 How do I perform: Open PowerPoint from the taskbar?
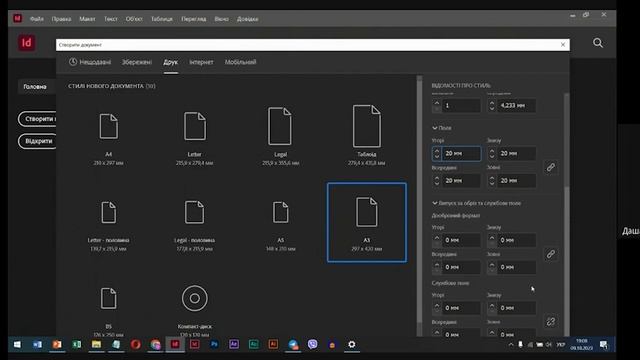tap(57, 344)
